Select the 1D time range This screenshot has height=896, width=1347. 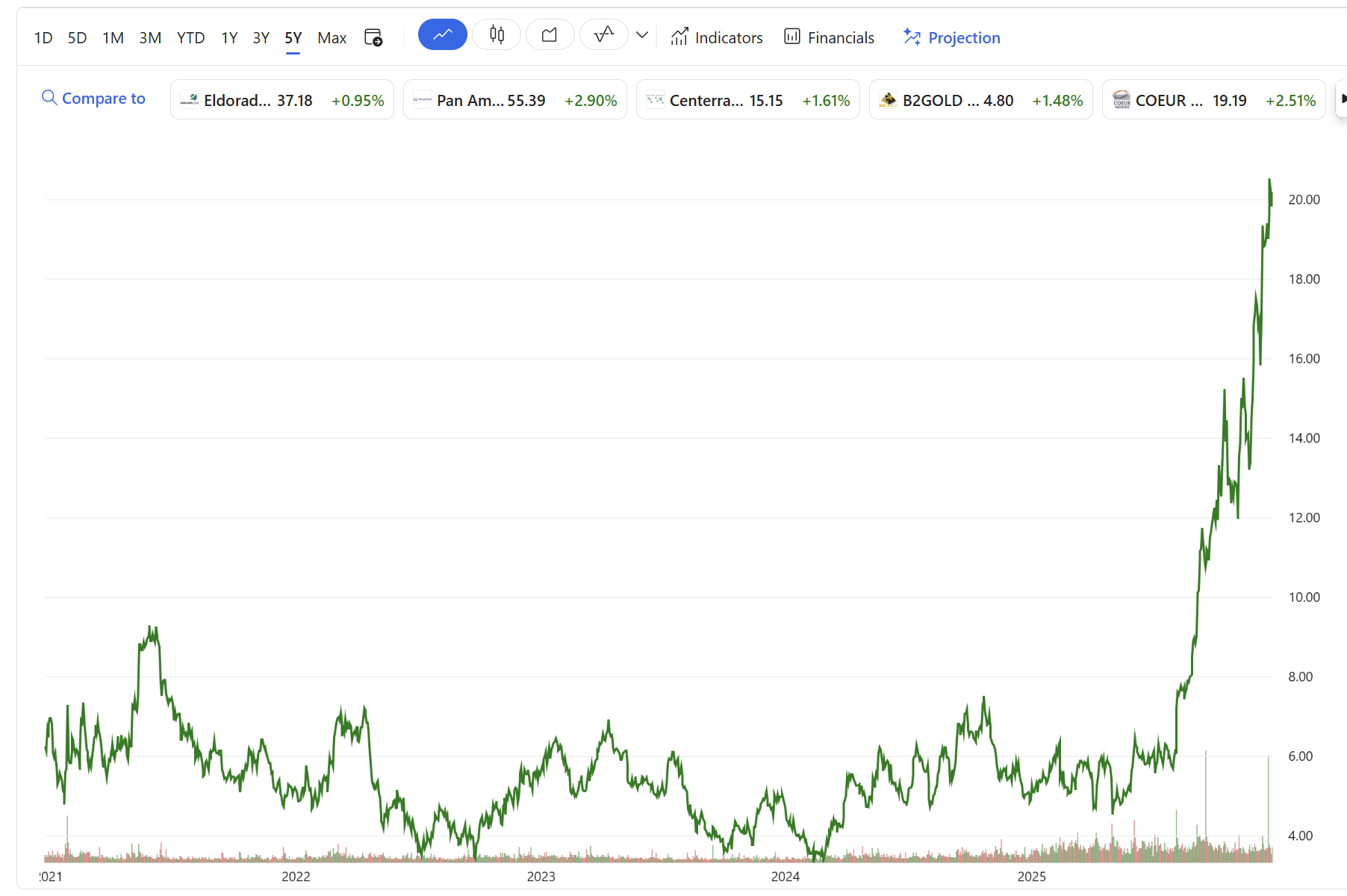43,38
